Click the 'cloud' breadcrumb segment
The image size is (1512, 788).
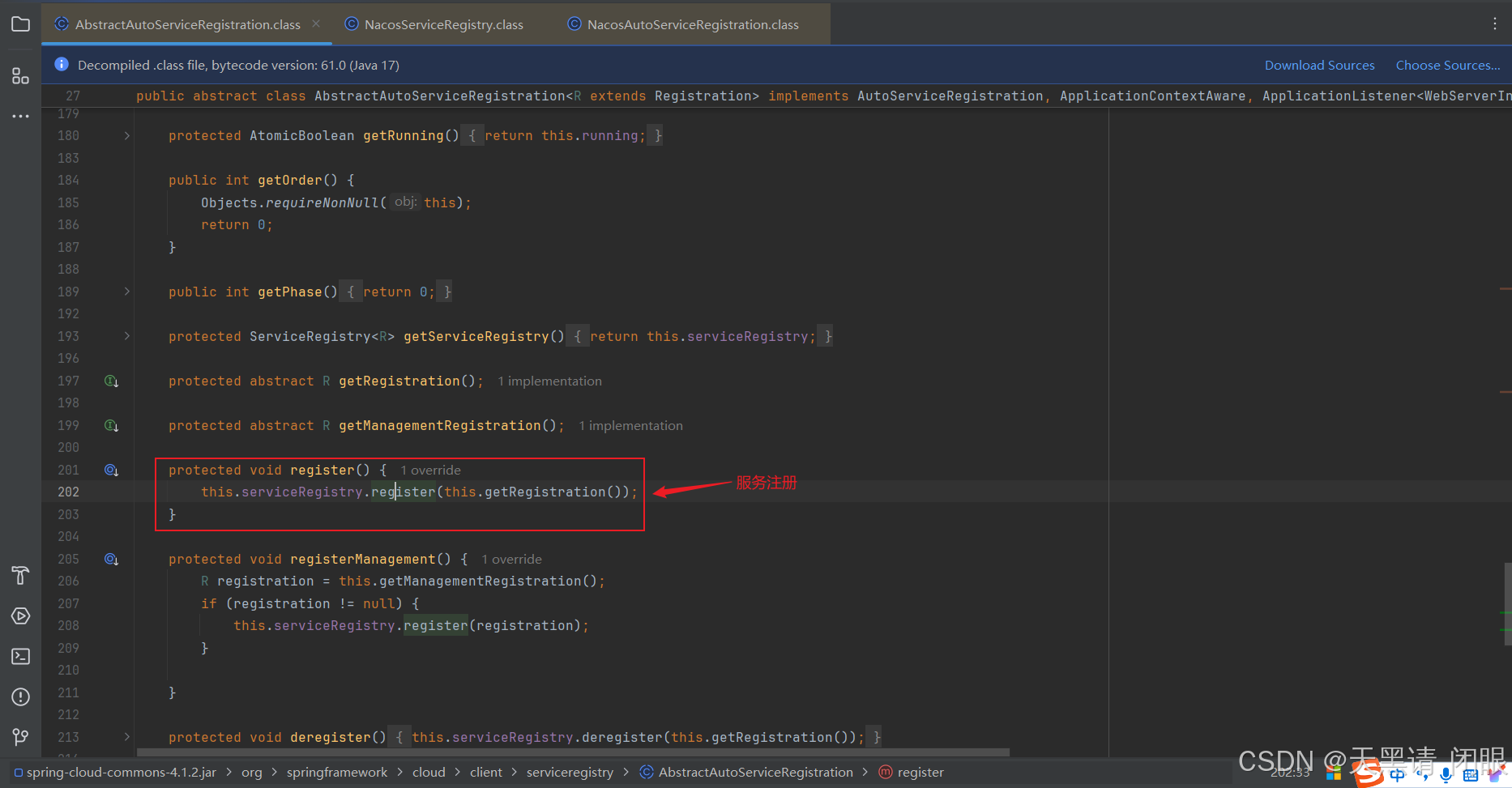click(x=429, y=773)
